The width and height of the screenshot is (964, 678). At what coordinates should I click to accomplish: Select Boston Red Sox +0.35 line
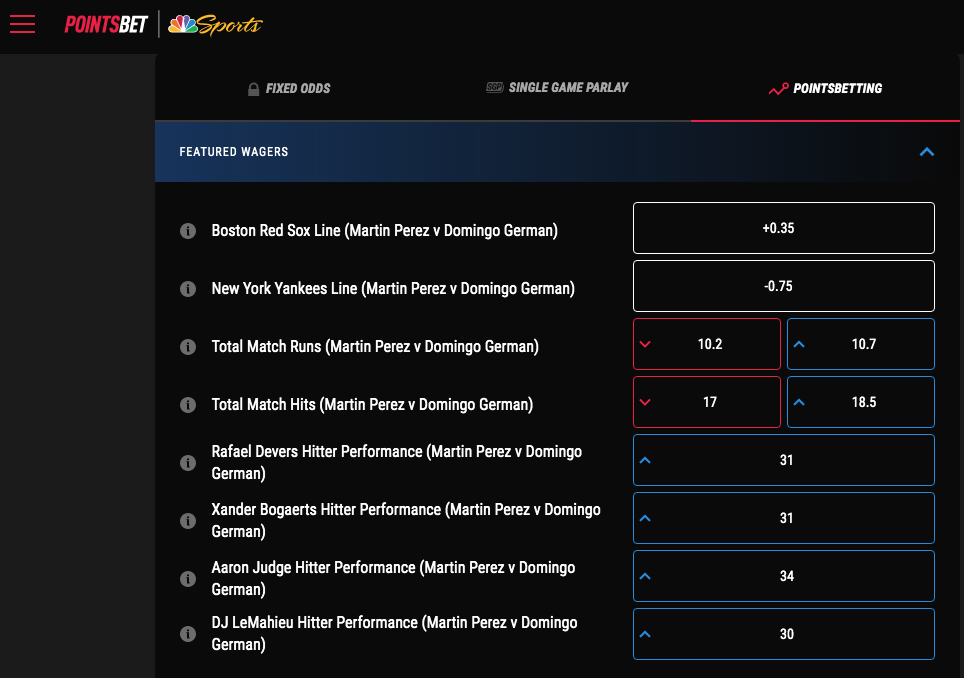[783, 228]
